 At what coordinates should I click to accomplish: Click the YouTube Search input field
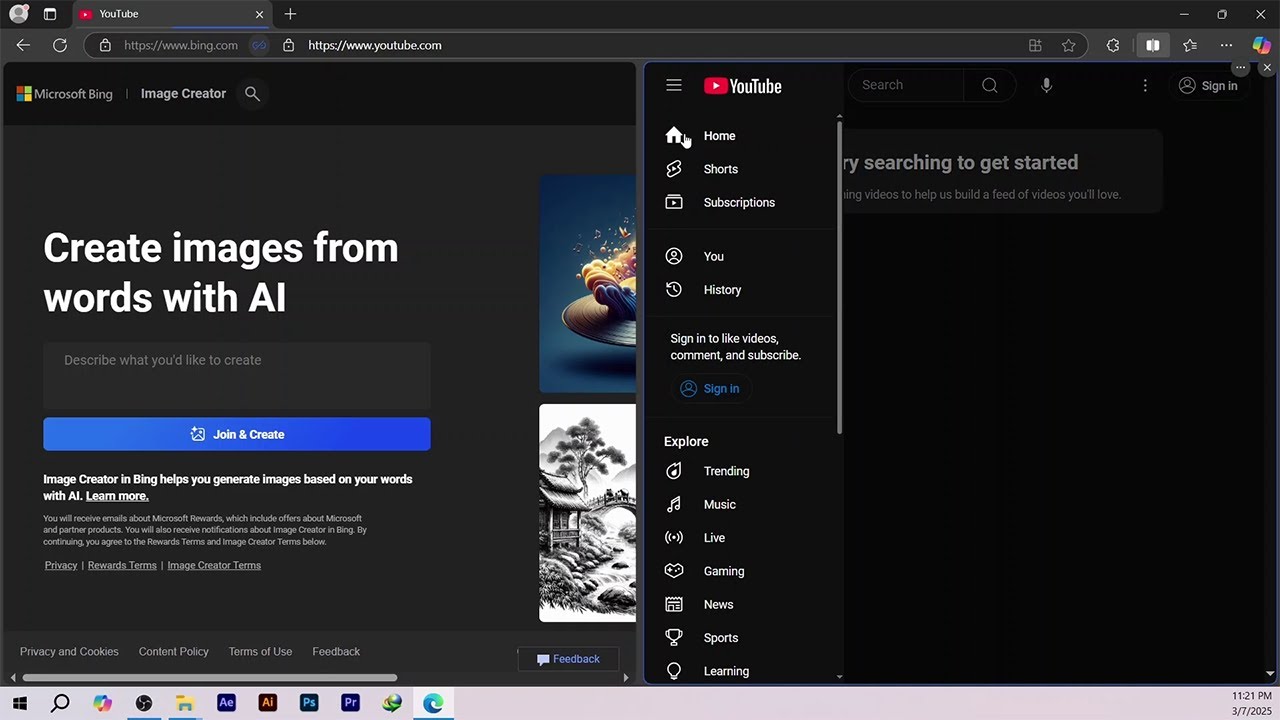pyautogui.click(x=906, y=85)
